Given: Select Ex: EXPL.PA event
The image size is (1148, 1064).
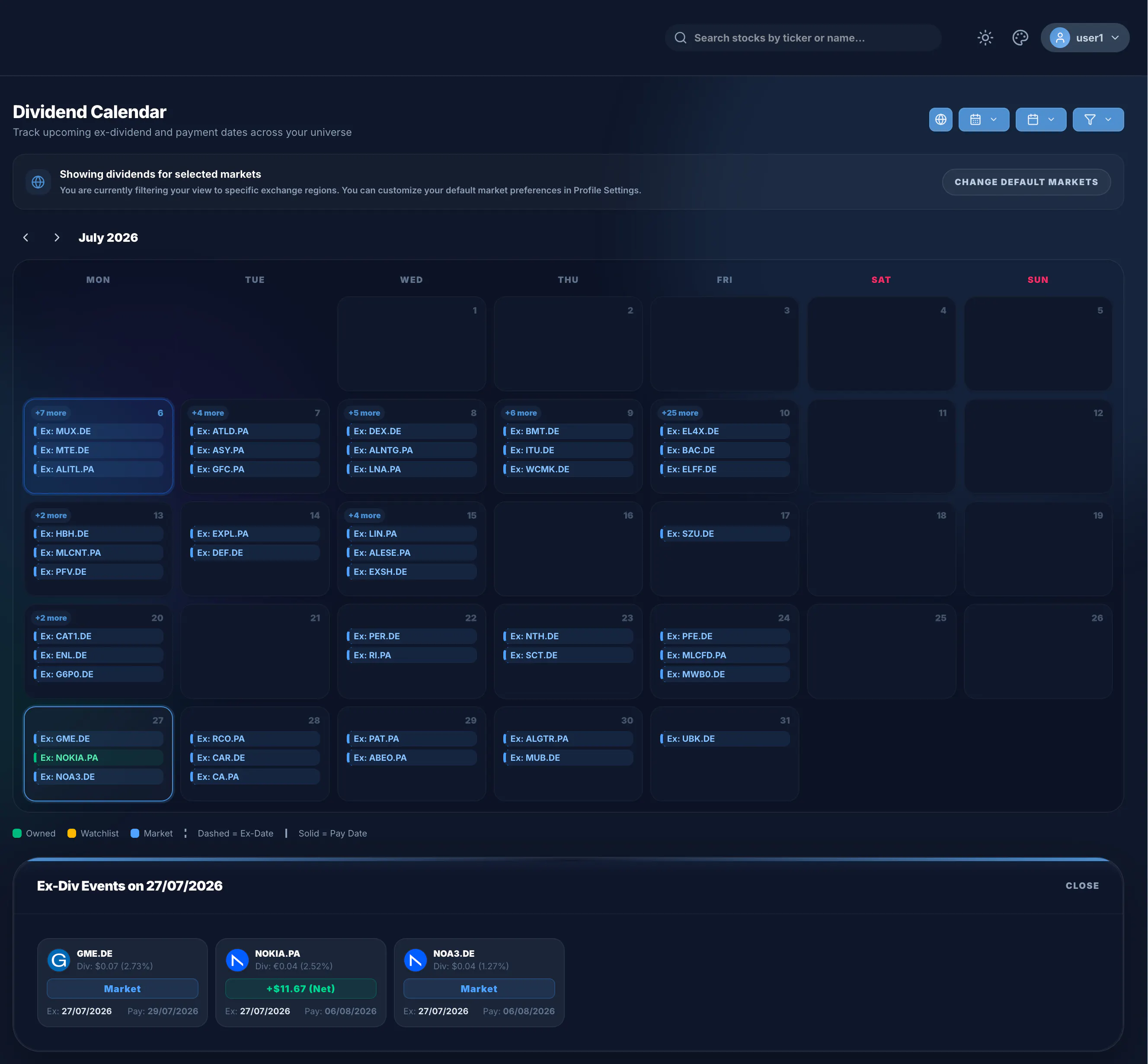Looking at the screenshot, I should 255,534.
